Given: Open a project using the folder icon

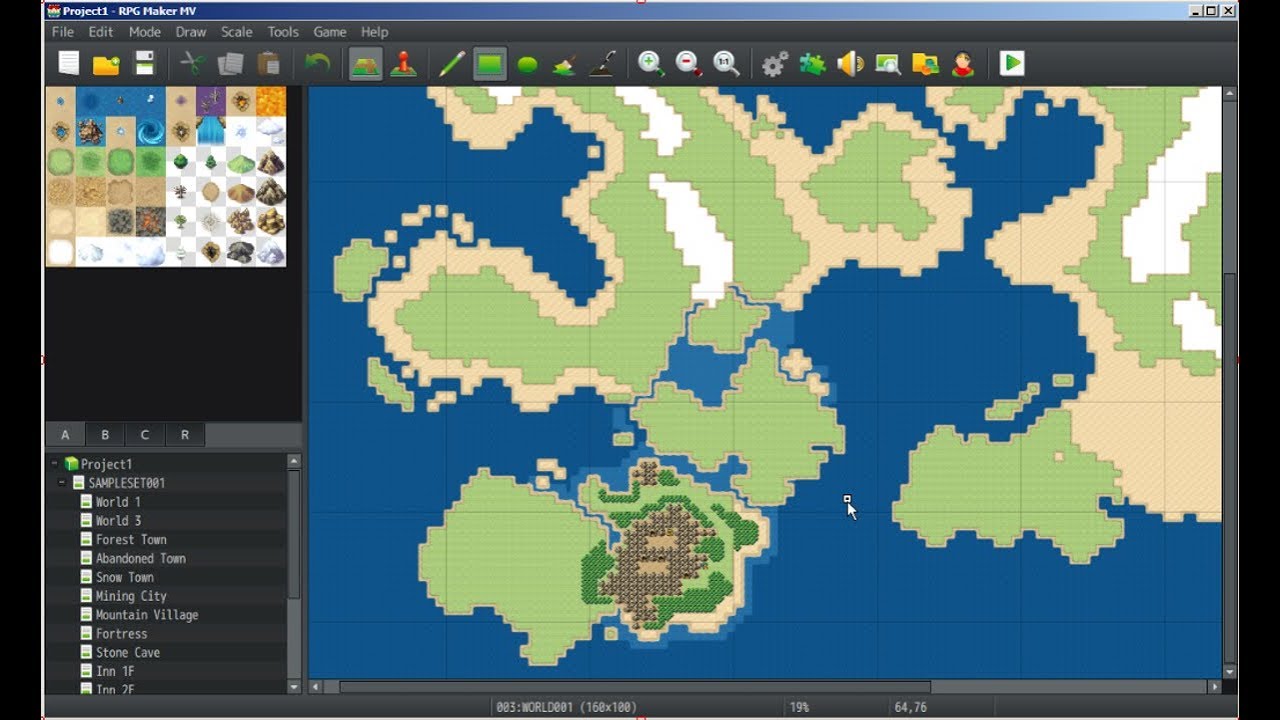Looking at the screenshot, I should point(106,64).
